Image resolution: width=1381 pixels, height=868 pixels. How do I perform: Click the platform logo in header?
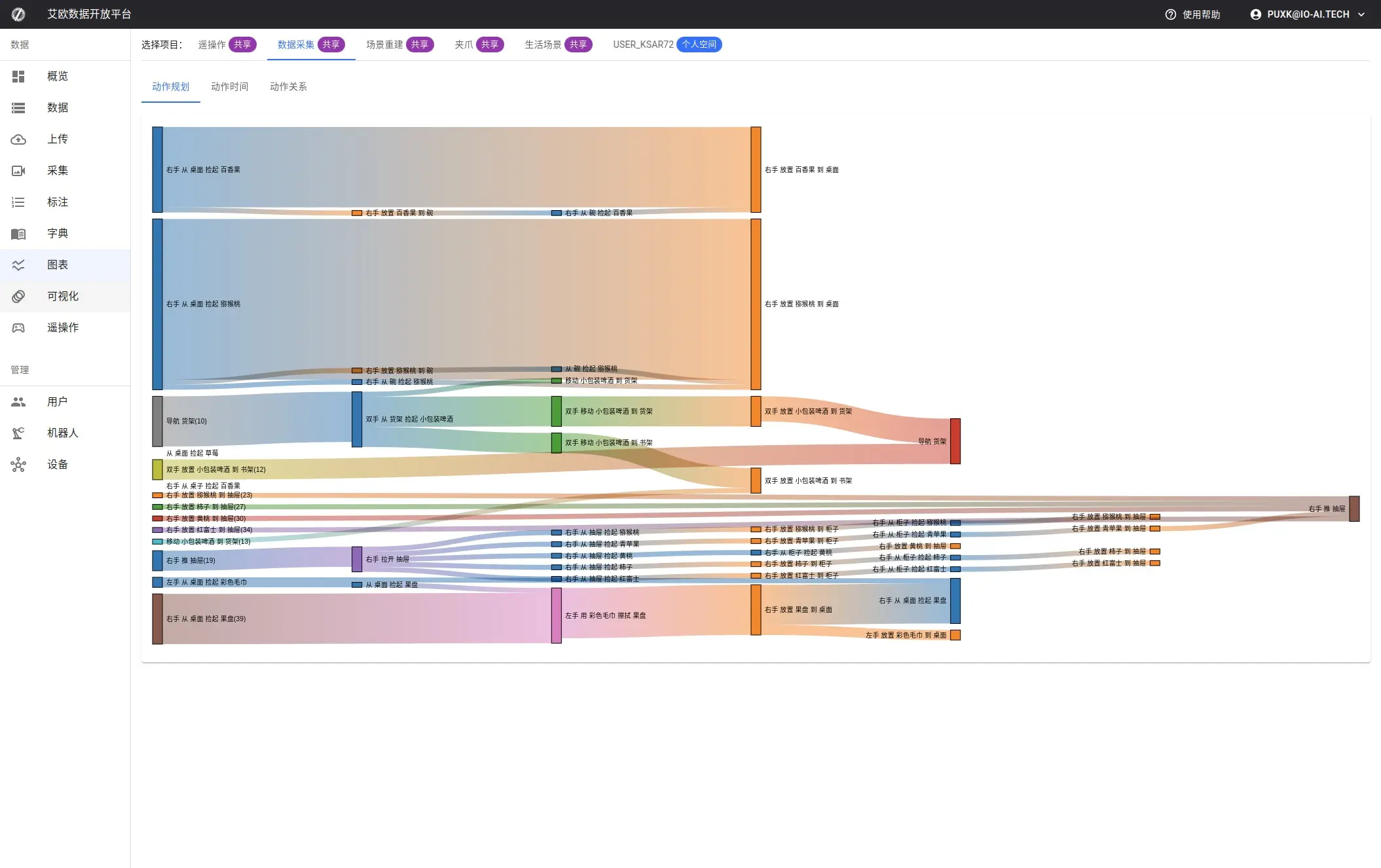point(18,14)
